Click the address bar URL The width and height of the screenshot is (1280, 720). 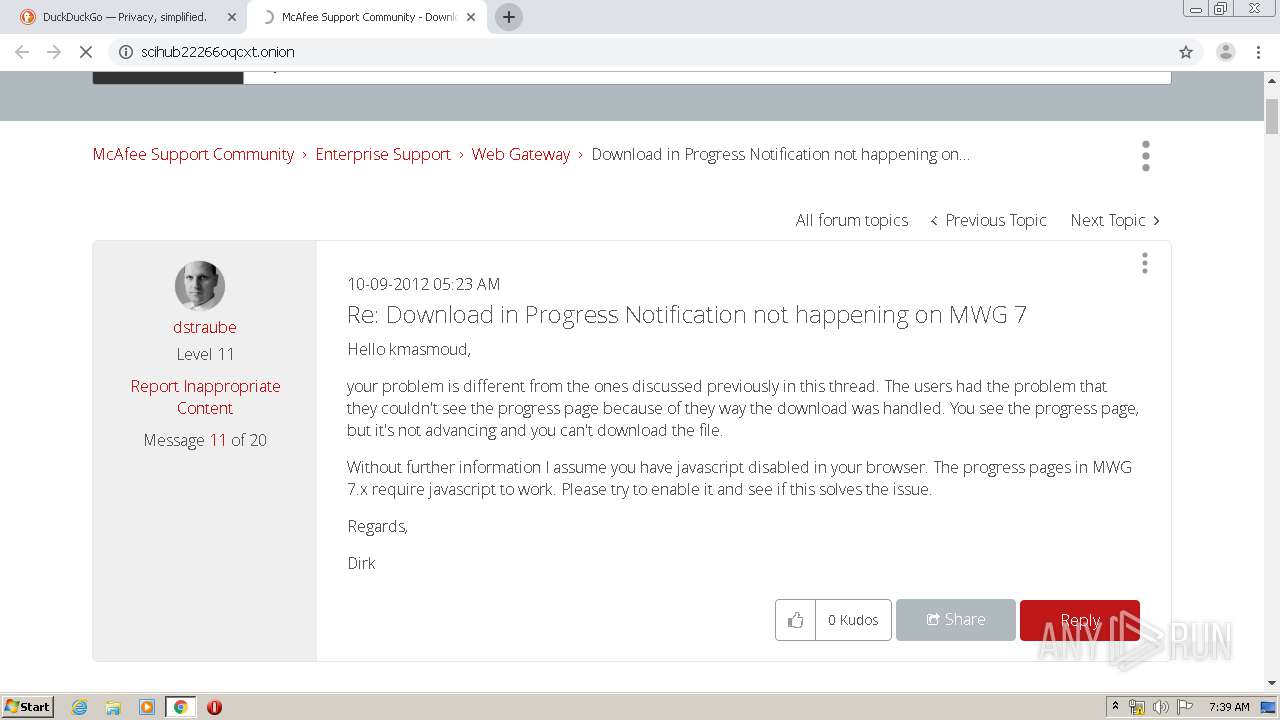coord(218,52)
